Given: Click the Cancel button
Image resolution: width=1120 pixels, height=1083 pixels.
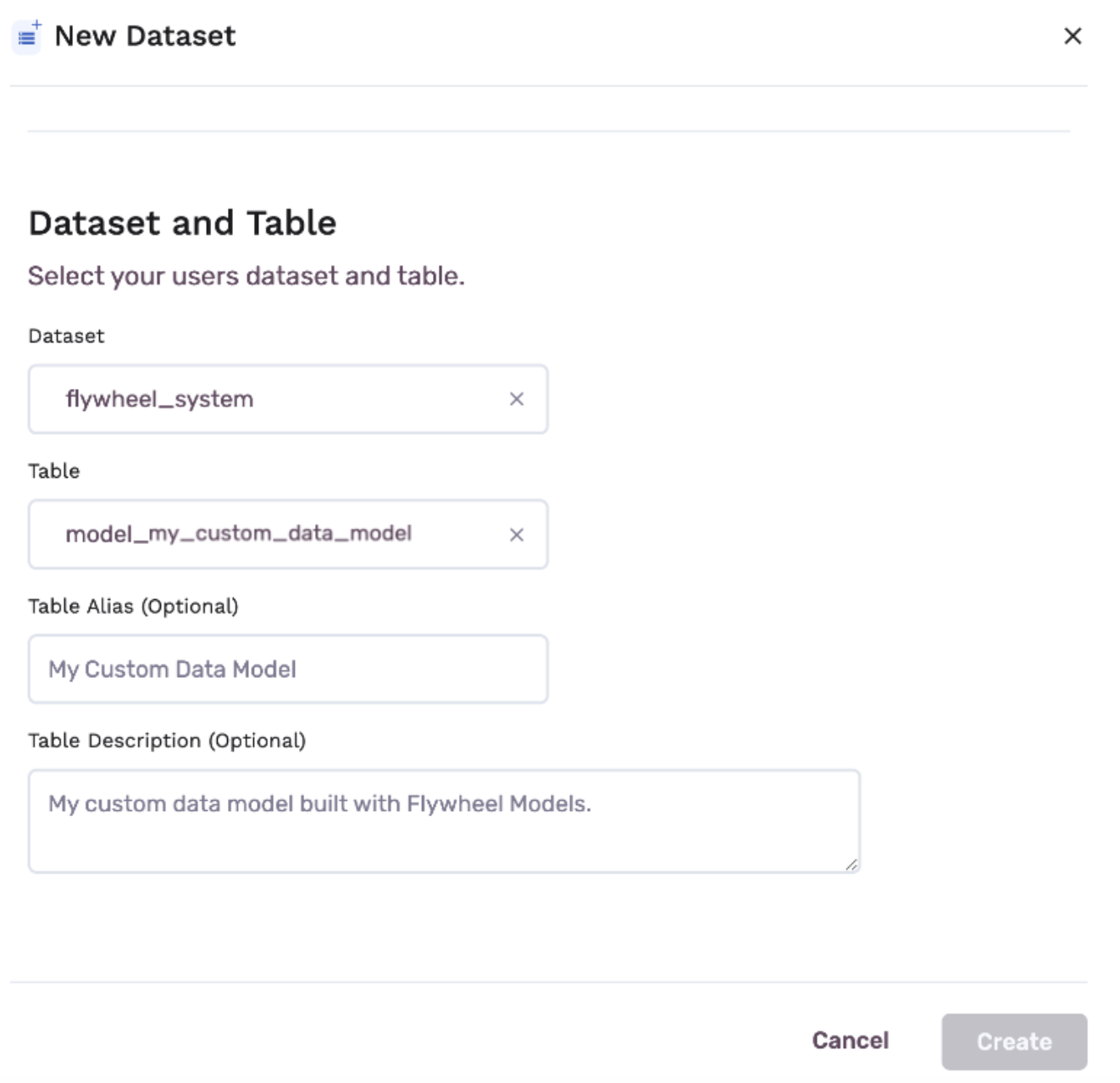Looking at the screenshot, I should 851,1041.
